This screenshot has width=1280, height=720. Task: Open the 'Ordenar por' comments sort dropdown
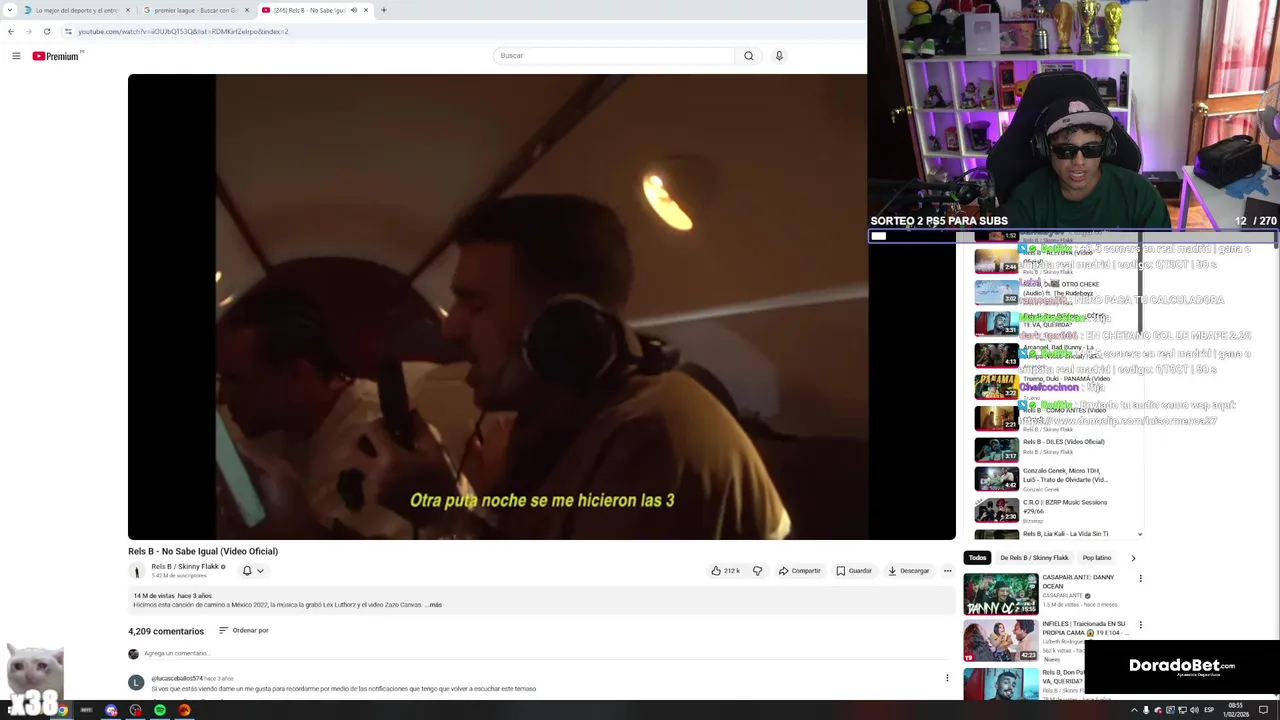[x=243, y=631]
